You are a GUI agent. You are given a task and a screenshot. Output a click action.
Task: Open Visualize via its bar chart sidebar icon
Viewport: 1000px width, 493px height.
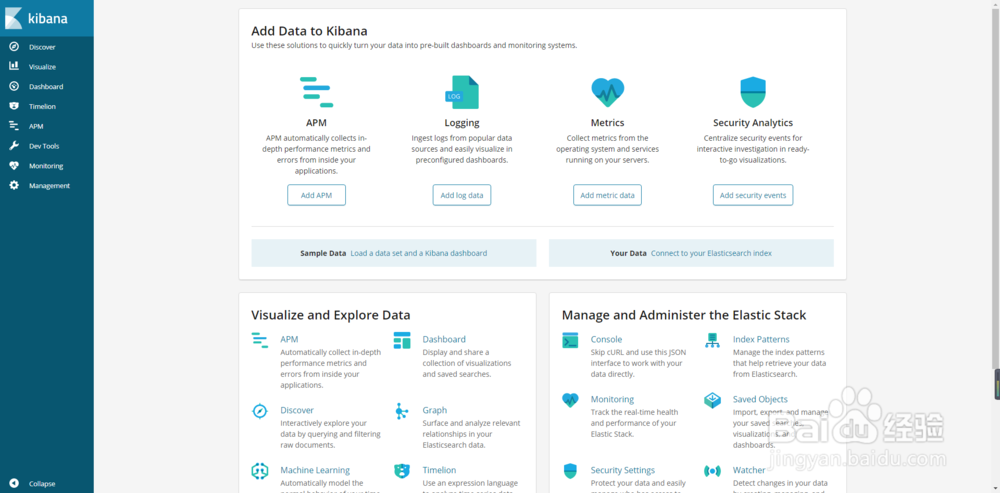(14, 66)
